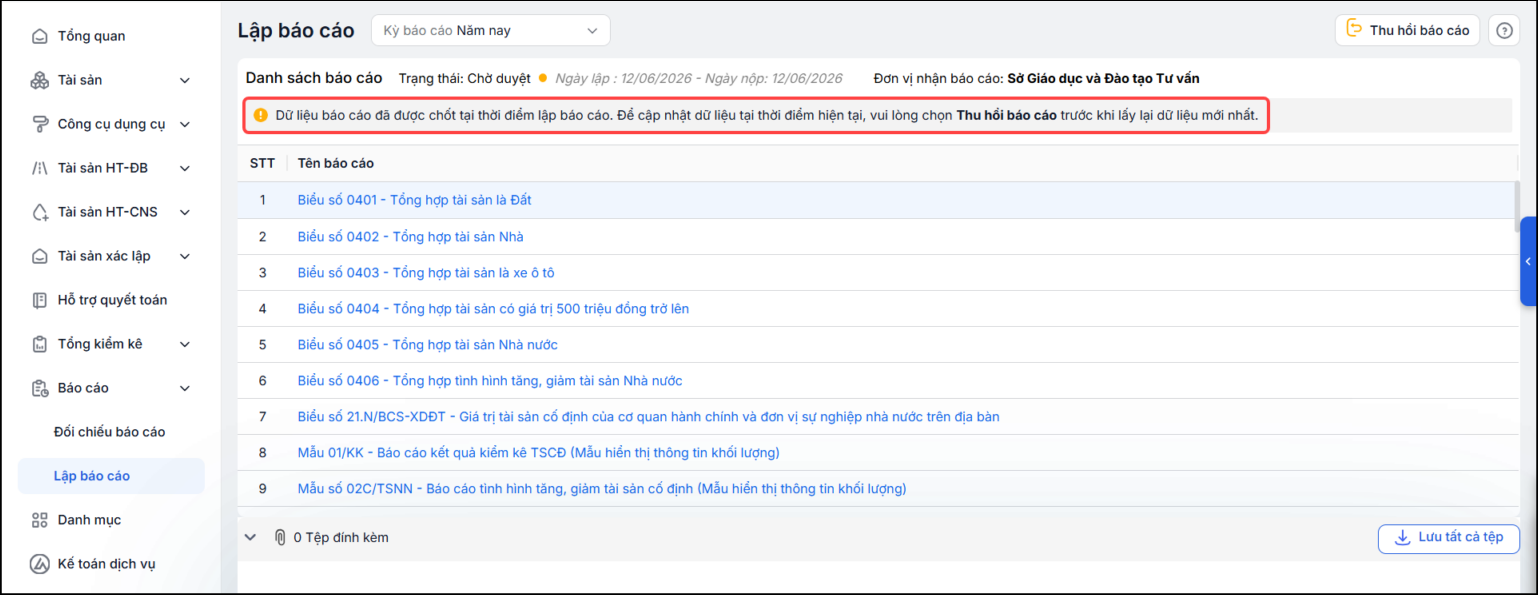Click the Trạng thái Chờ duyệt status text
Viewport: 1538px width, 595px height.
pyautogui.click(x=465, y=78)
